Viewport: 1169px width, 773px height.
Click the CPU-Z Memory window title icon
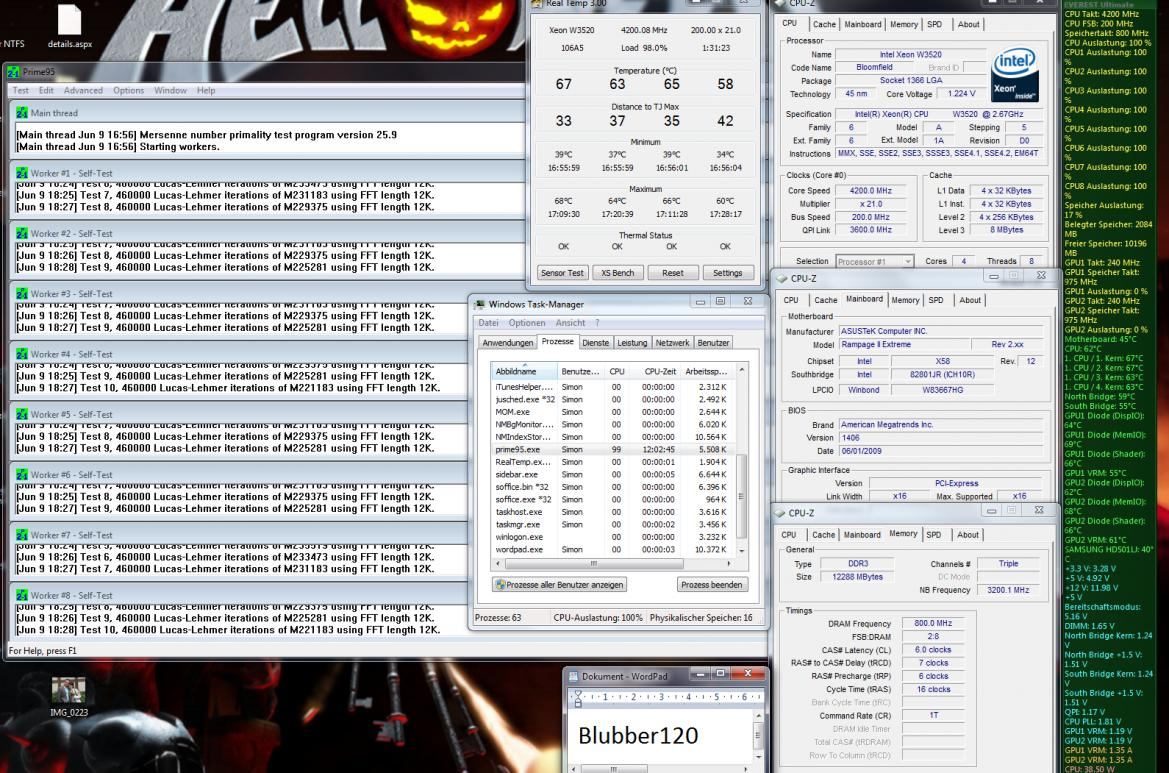click(781, 513)
